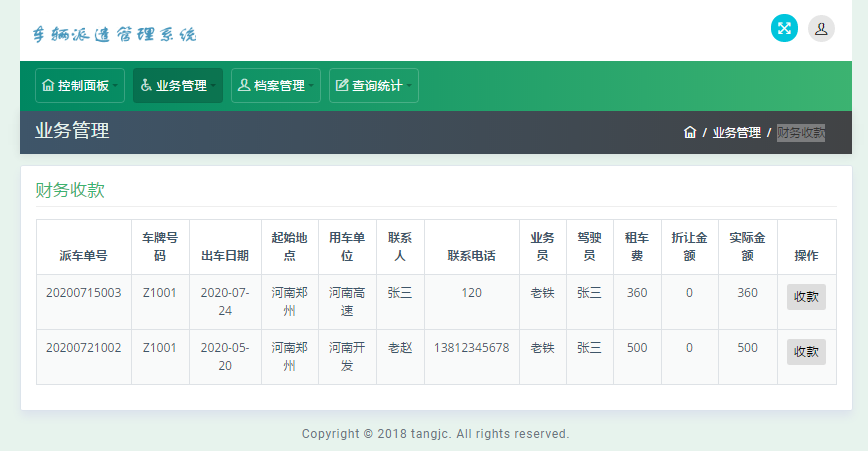Image resolution: width=868 pixels, height=451 pixels.
Task: Click the house icon on 控制面板
Action: tap(48, 85)
